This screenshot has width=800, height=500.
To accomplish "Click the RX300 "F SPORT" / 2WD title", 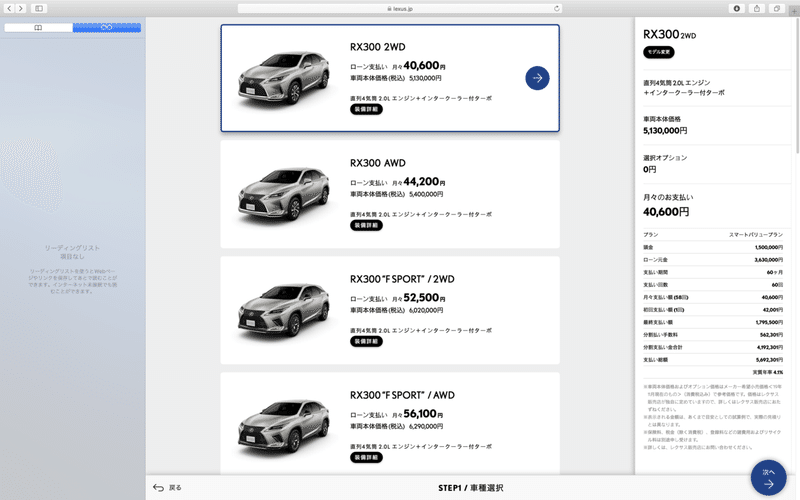I will [402, 279].
